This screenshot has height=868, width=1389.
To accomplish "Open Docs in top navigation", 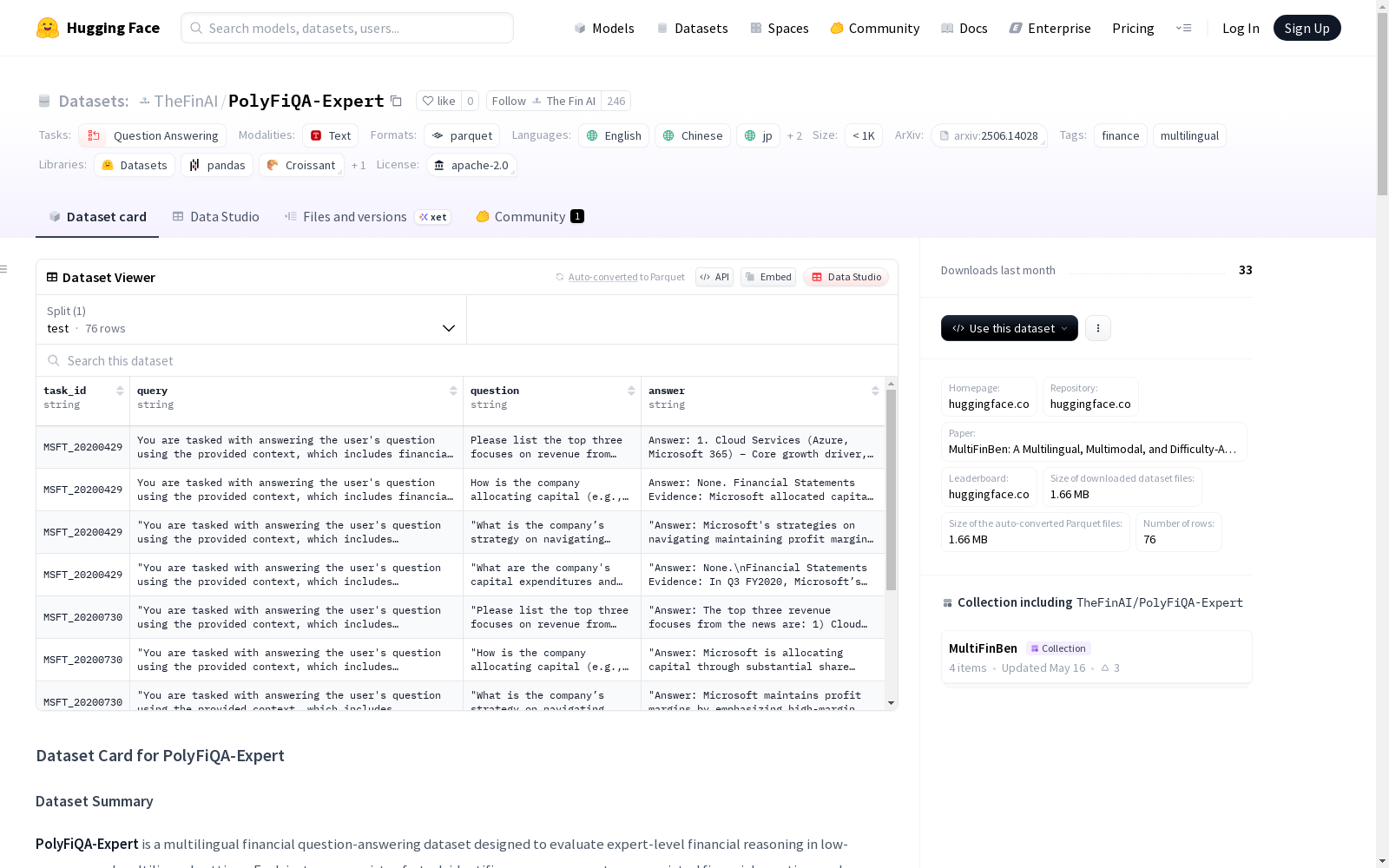I will coord(964,28).
